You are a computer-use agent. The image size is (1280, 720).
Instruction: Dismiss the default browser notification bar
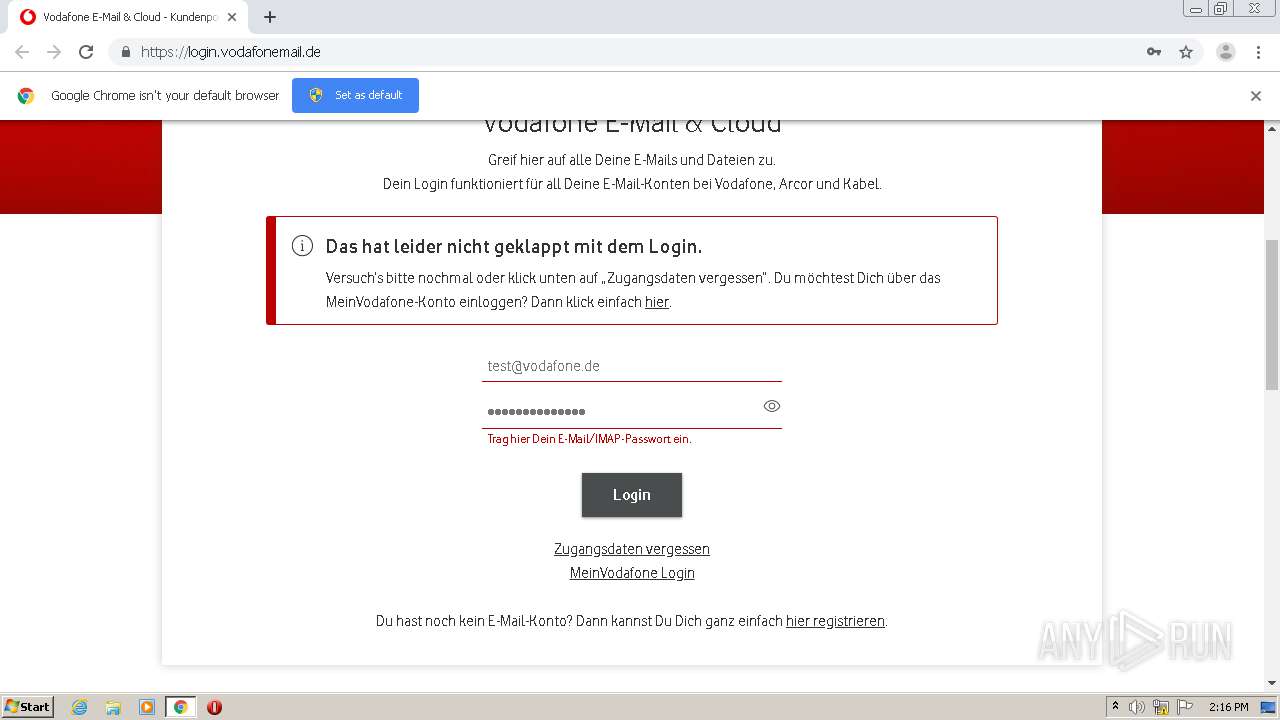[x=1256, y=96]
